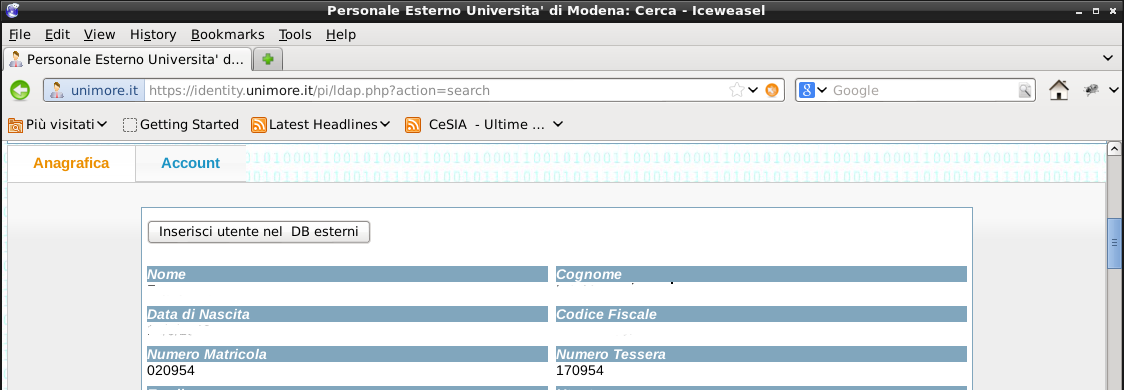Image resolution: width=1124 pixels, height=390 pixels.
Task: Click the Cognome field header
Action: [761, 274]
